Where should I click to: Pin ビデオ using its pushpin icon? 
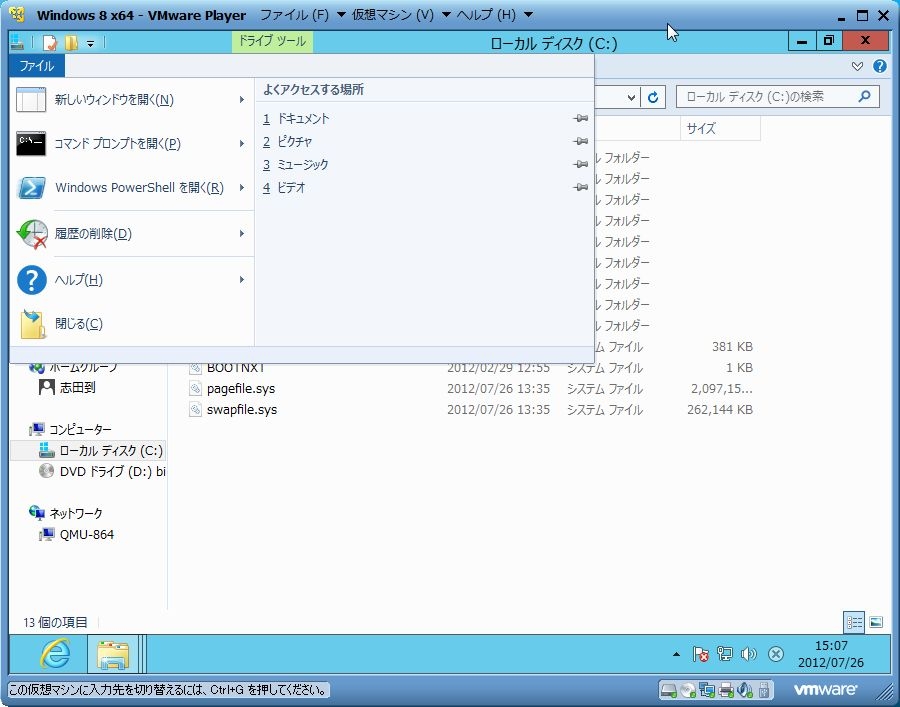[x=580, y=187]
